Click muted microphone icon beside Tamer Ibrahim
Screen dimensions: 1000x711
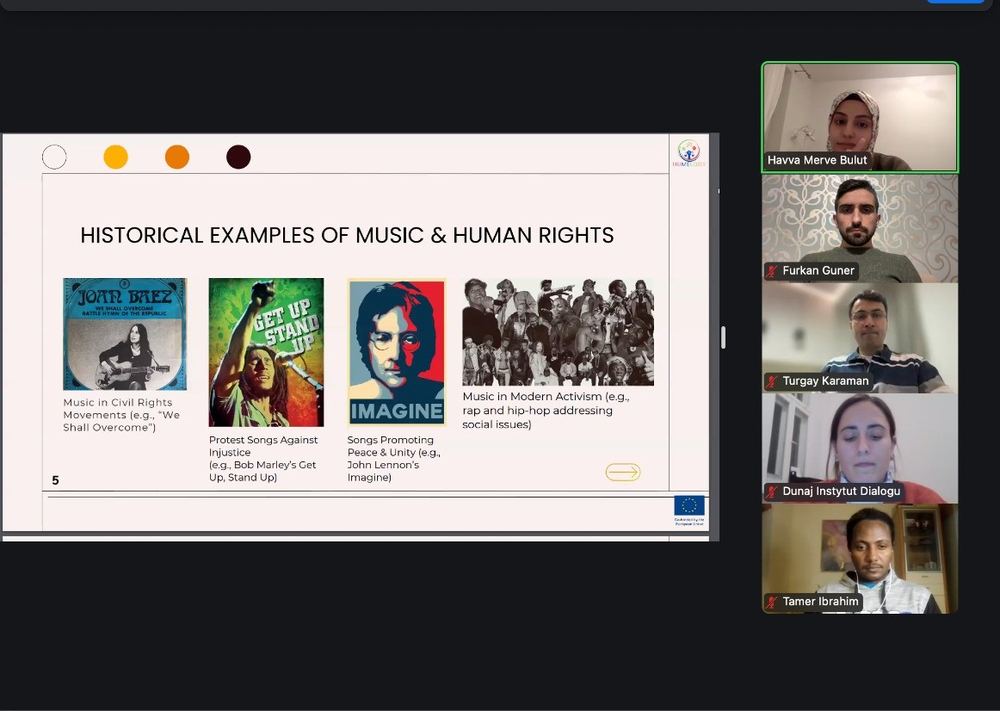(x=772, y=602)
